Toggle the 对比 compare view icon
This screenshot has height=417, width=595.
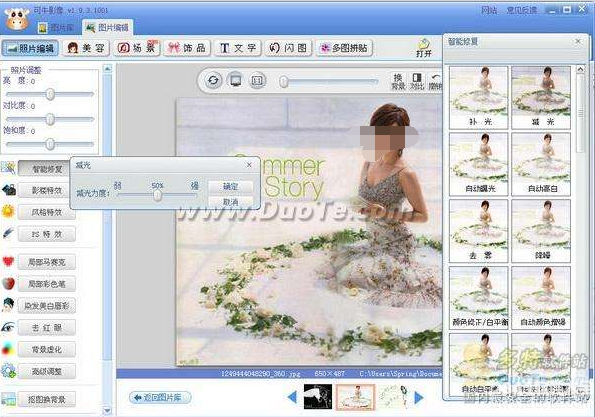click(417, 81)
